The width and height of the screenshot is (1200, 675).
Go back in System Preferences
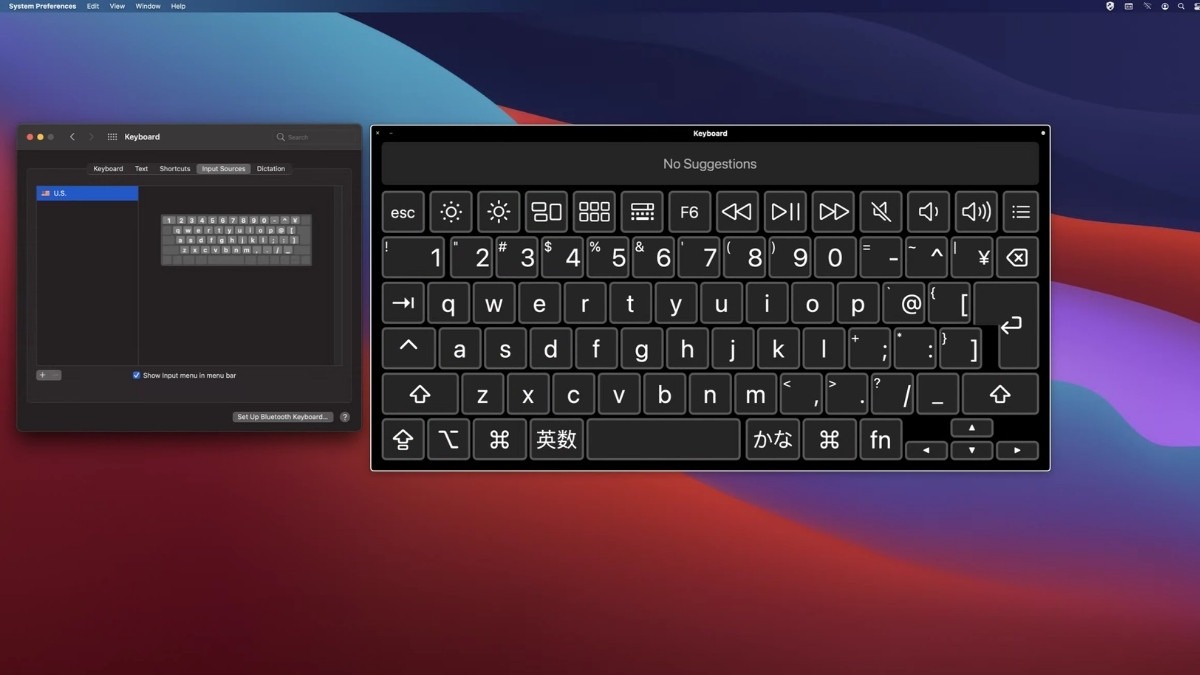[72, 137]
